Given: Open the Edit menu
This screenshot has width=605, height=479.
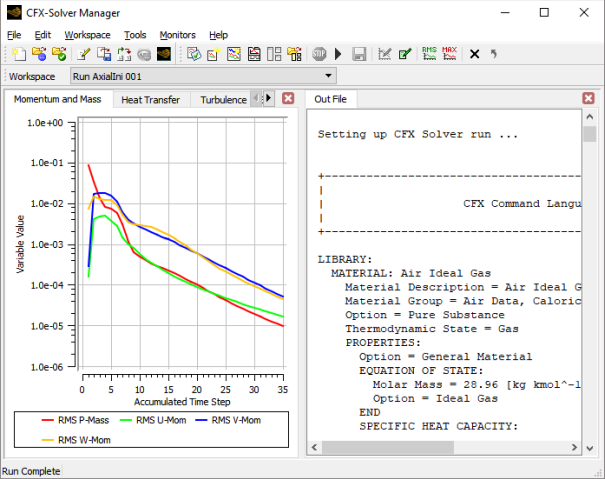Looking at the screenshot, I should tap(42, 35).
